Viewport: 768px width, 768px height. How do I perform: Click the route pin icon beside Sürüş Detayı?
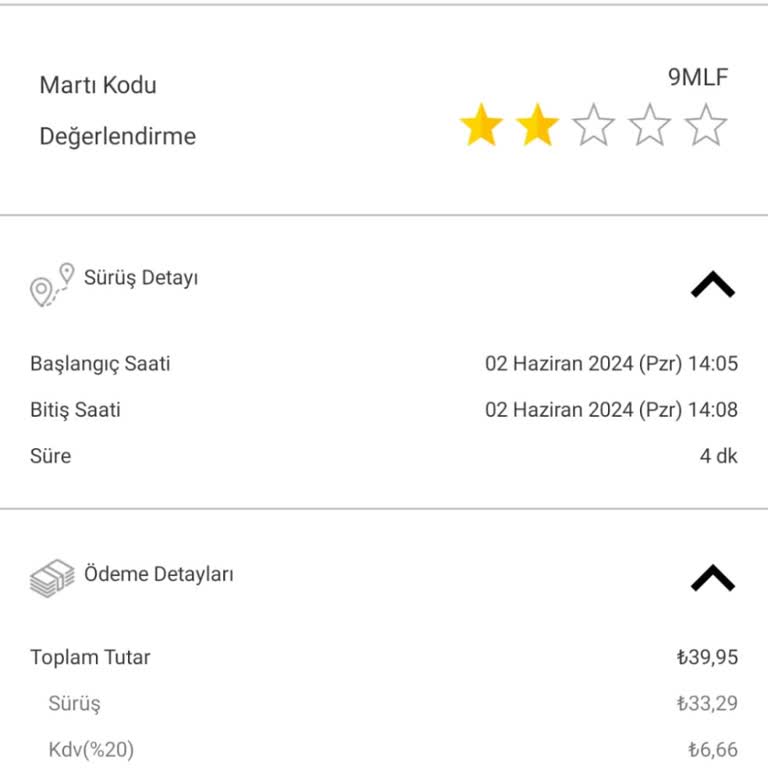click(x=52, y=285)
